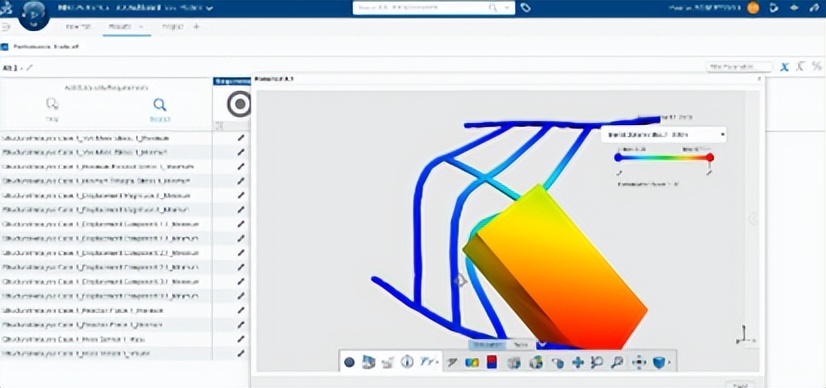Select the zoom magnifier tool
This screenshot has width=826, height=388.
618,362
